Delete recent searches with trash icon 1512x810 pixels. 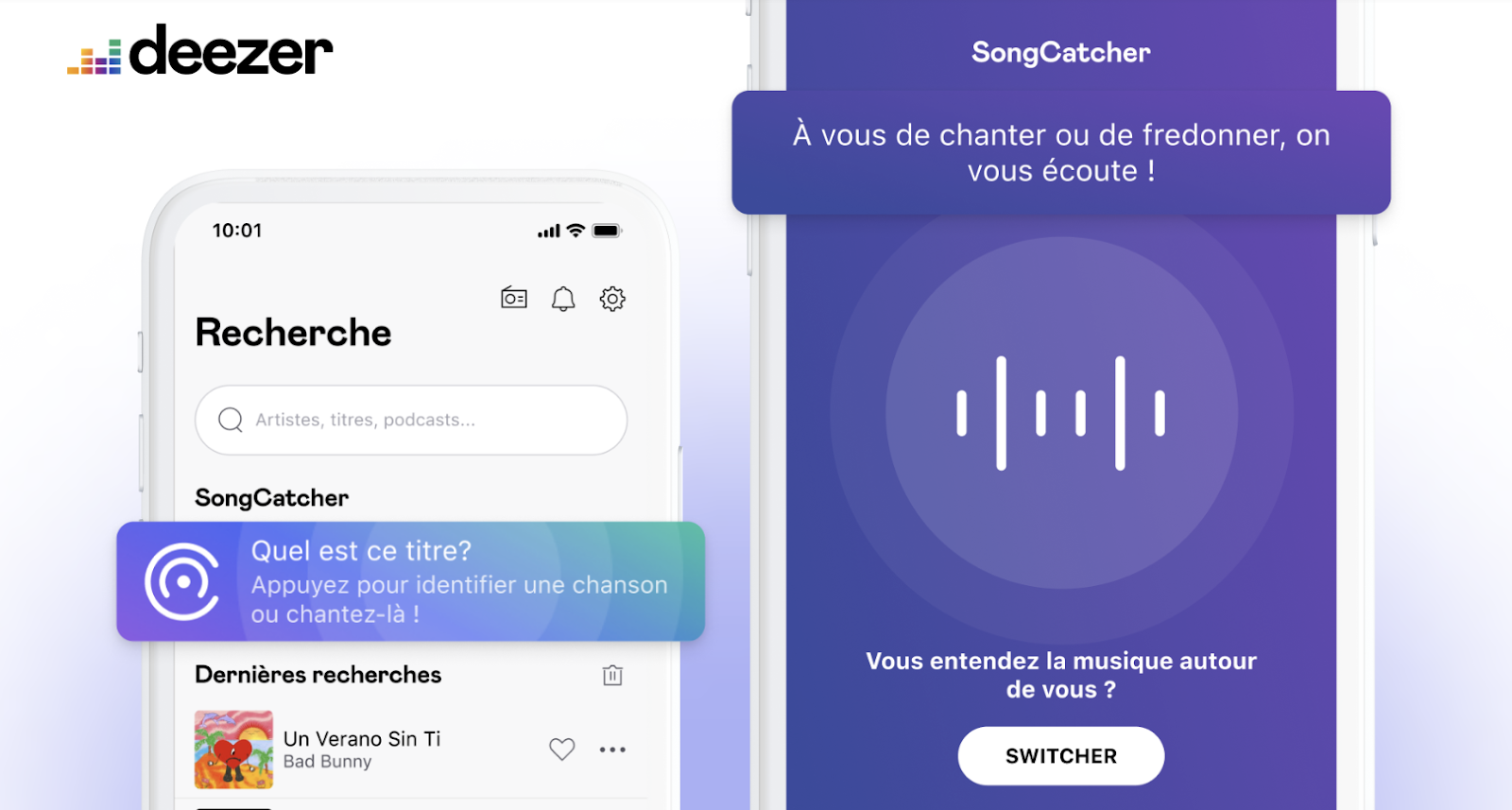[x=612, y=675]
